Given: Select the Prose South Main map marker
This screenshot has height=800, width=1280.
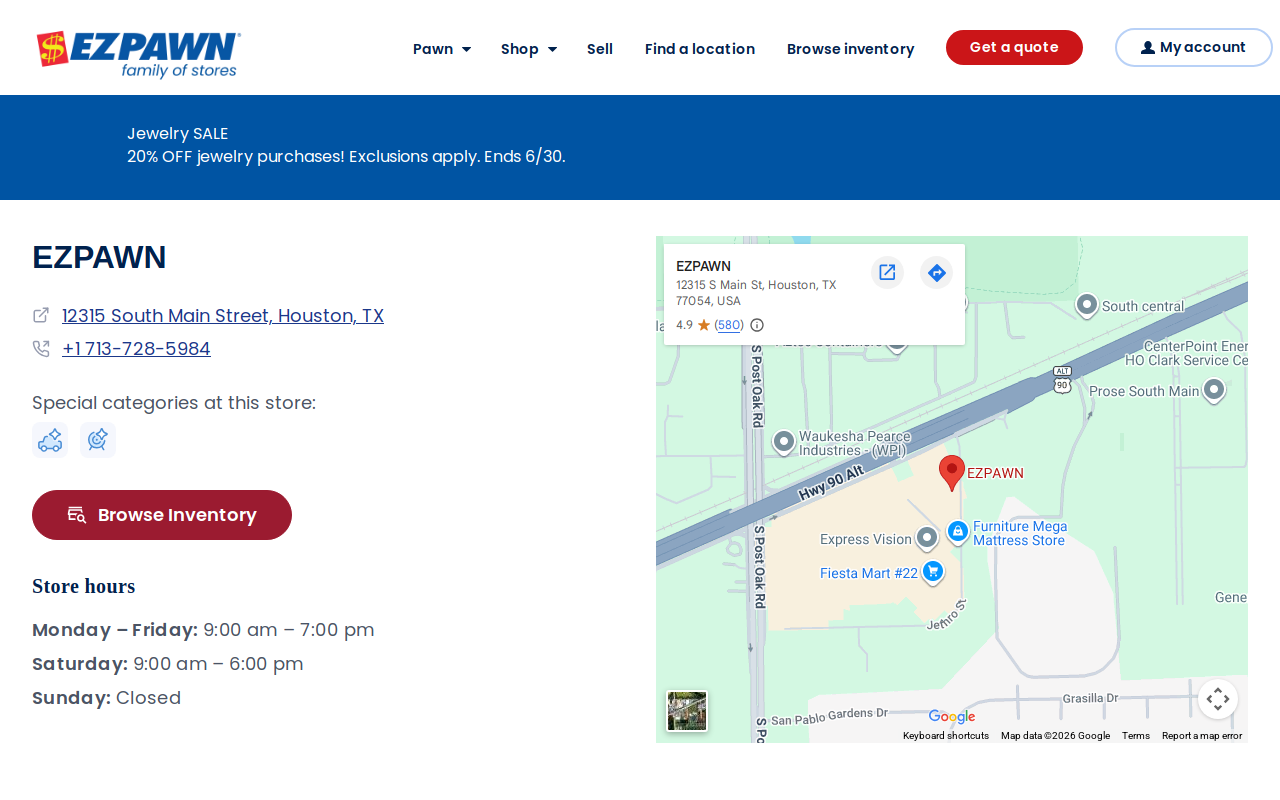Looking at the screenshot, I should pos(1214,390).
